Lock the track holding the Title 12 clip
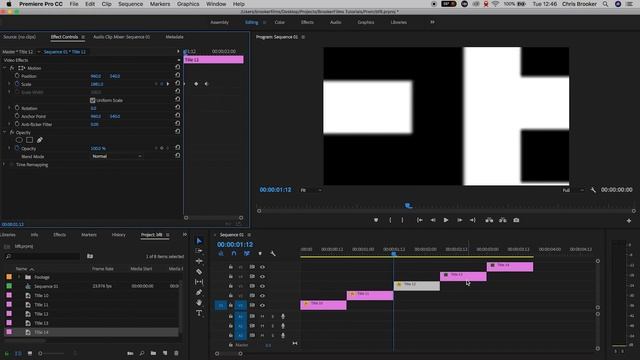This screenshot has height=360, width=640. point(231,286)
